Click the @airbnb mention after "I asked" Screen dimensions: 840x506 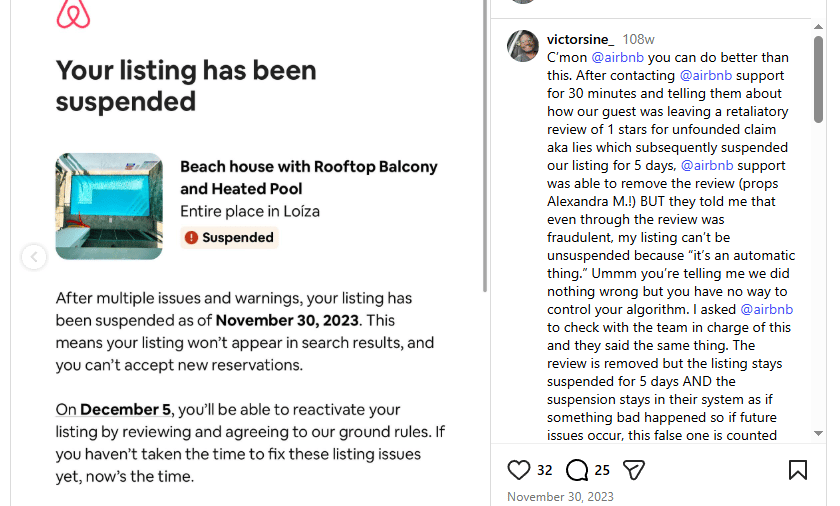(766, 309)
